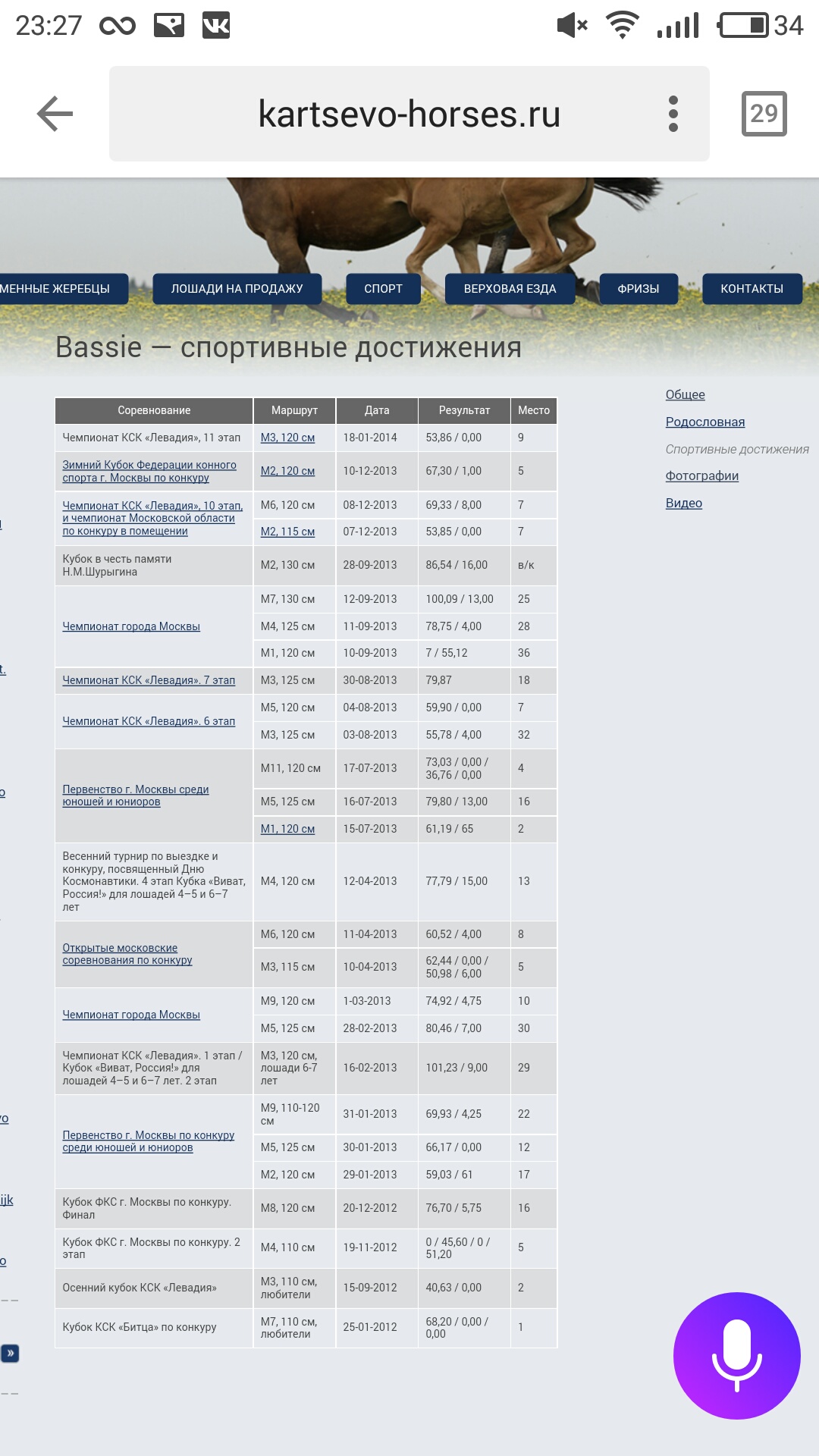Image resolution: width=819 pixels, height=1456 pixels.
Task: Expand the sidebar double-arrow button
Action: tap(10, 1353)
